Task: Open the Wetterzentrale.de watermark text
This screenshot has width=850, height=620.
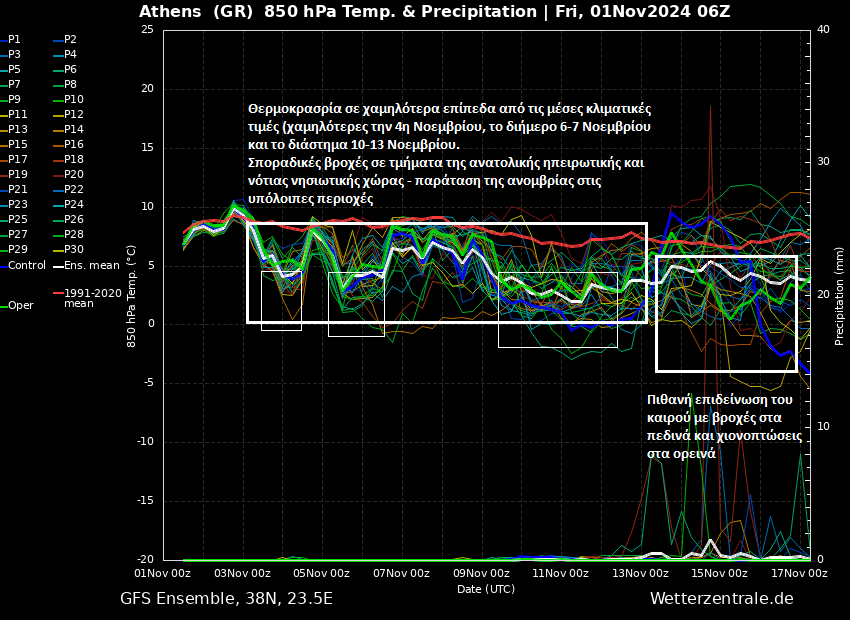Action: (x=721, y=598)
